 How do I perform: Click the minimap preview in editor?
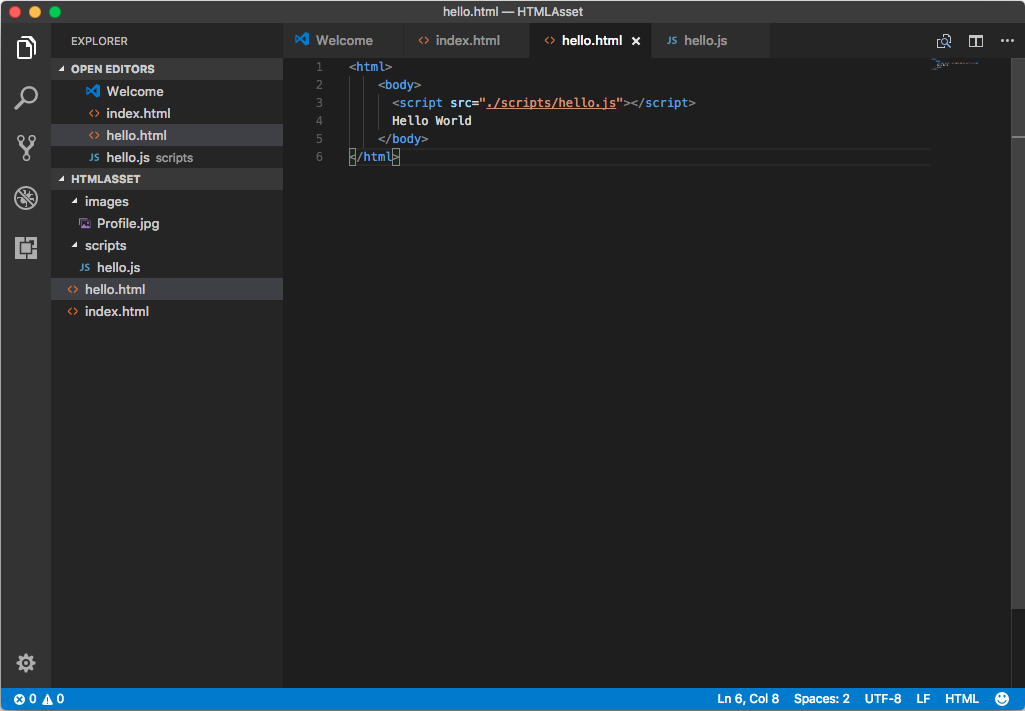[955, 63]
